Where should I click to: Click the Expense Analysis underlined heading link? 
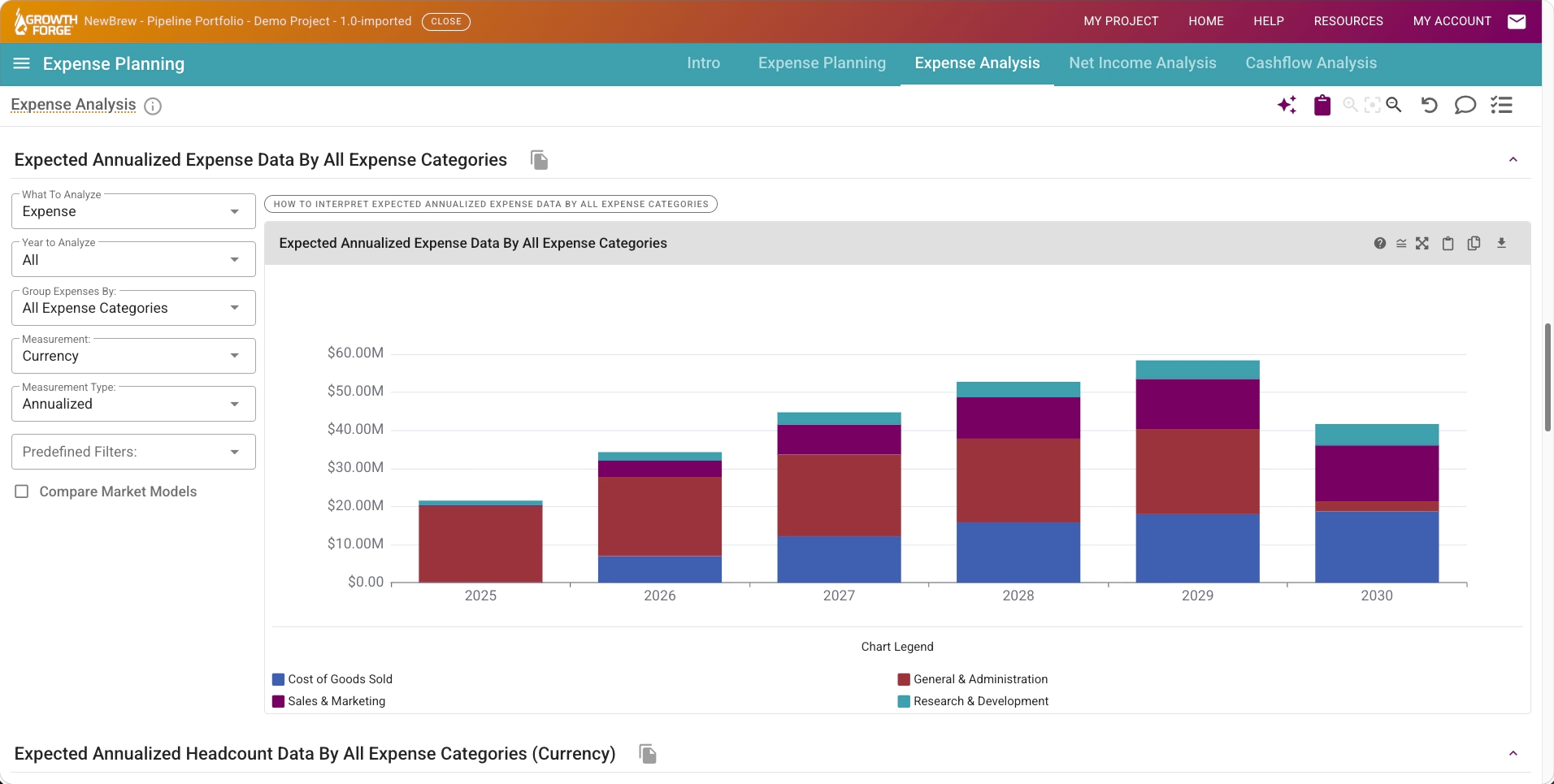coord(73,105)
